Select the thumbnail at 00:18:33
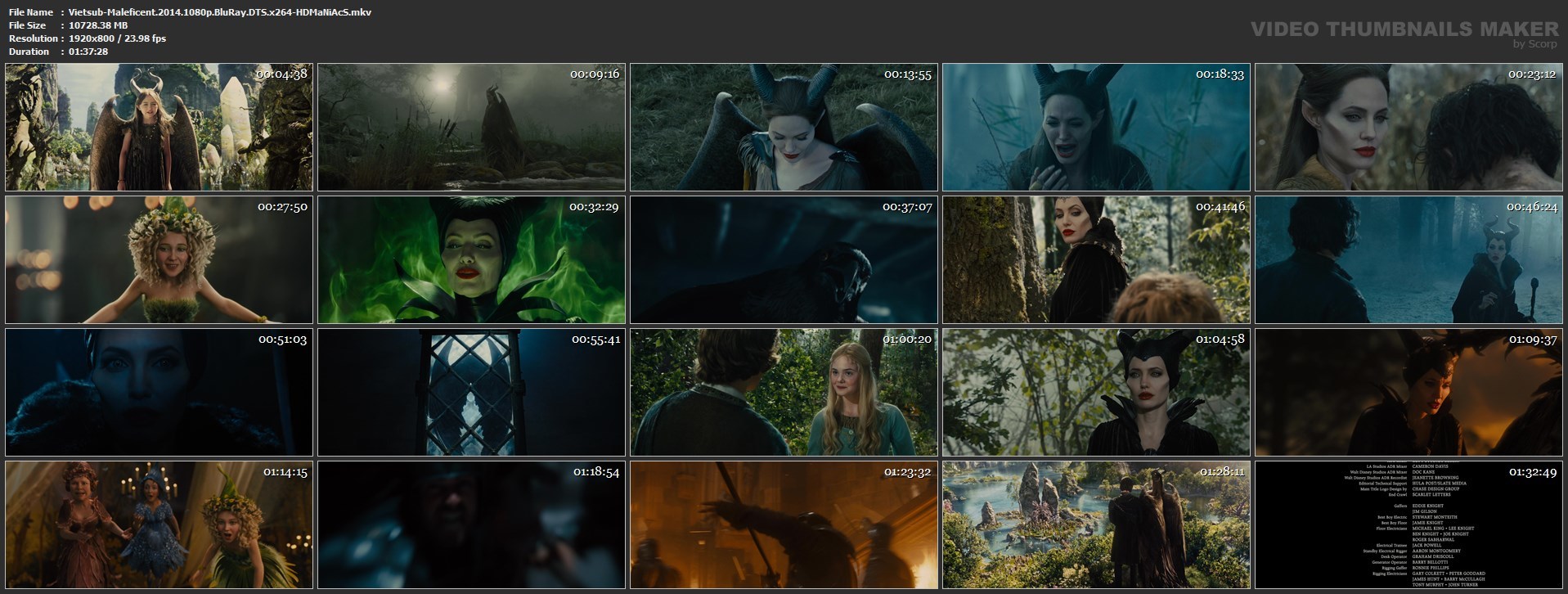This screenshot has height=594, width=1568. pyautogui.click(x=1096, y=127)
